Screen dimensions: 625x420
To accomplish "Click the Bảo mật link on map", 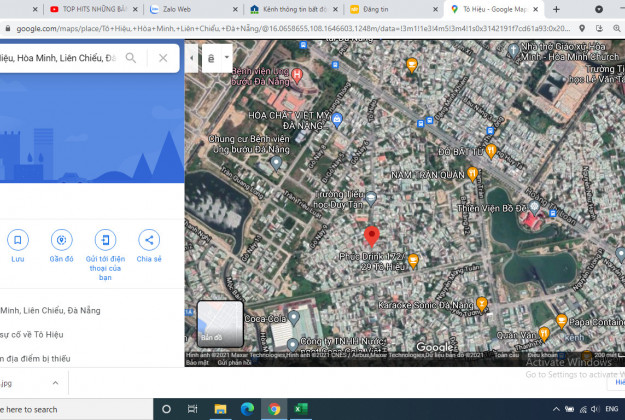I will coord(197,363).
